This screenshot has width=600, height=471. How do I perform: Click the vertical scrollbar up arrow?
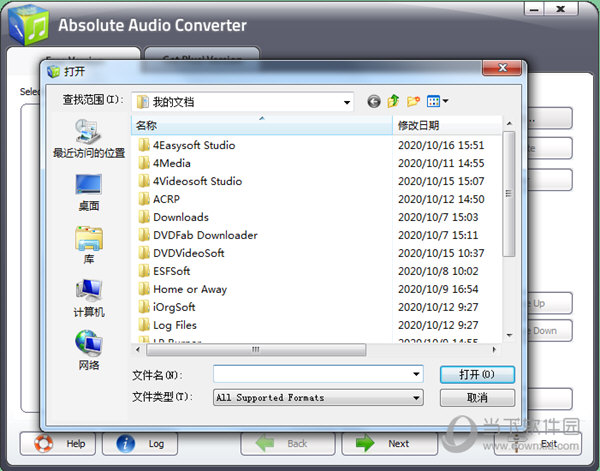tap(509, 123)
